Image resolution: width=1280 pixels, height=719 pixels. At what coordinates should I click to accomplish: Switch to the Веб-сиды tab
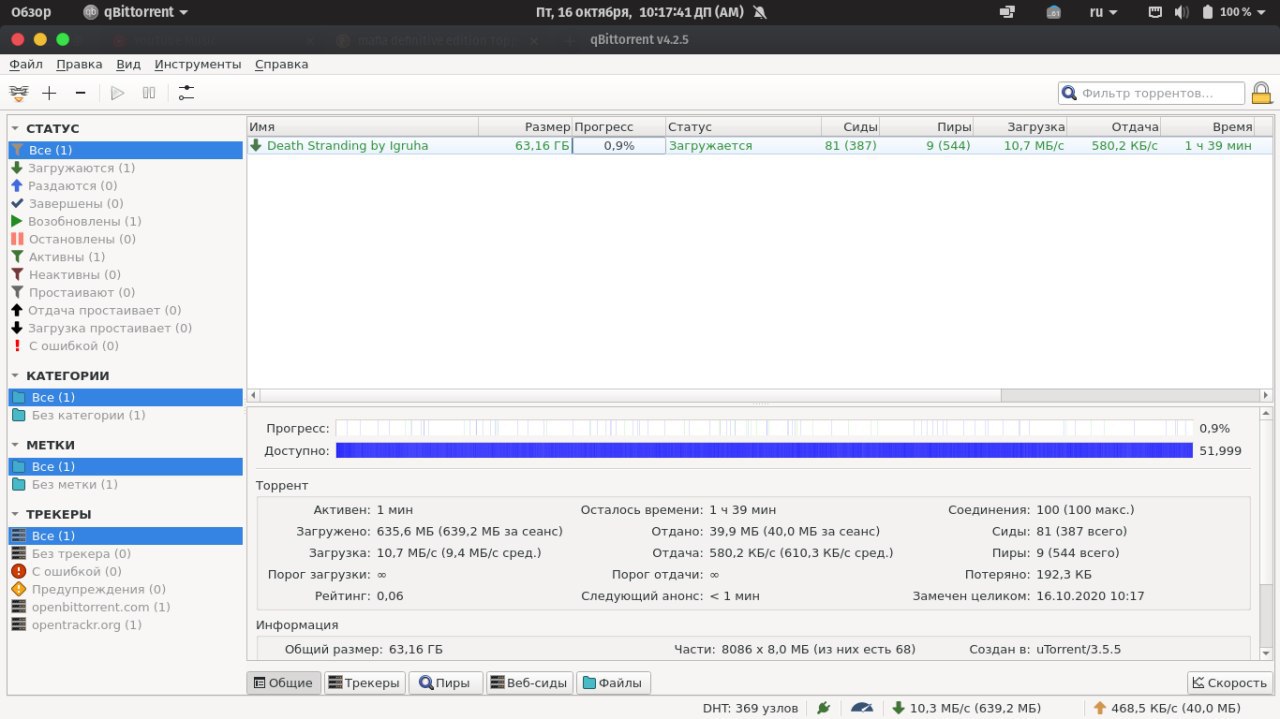(x=529, y=683)
